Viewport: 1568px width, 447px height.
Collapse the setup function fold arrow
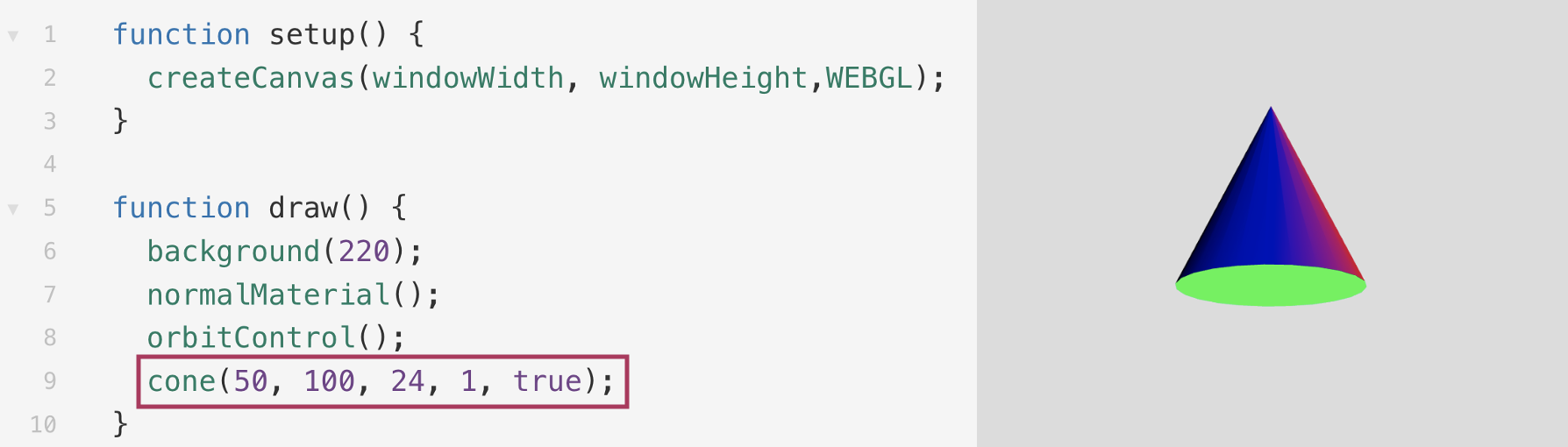coord(13,36)
